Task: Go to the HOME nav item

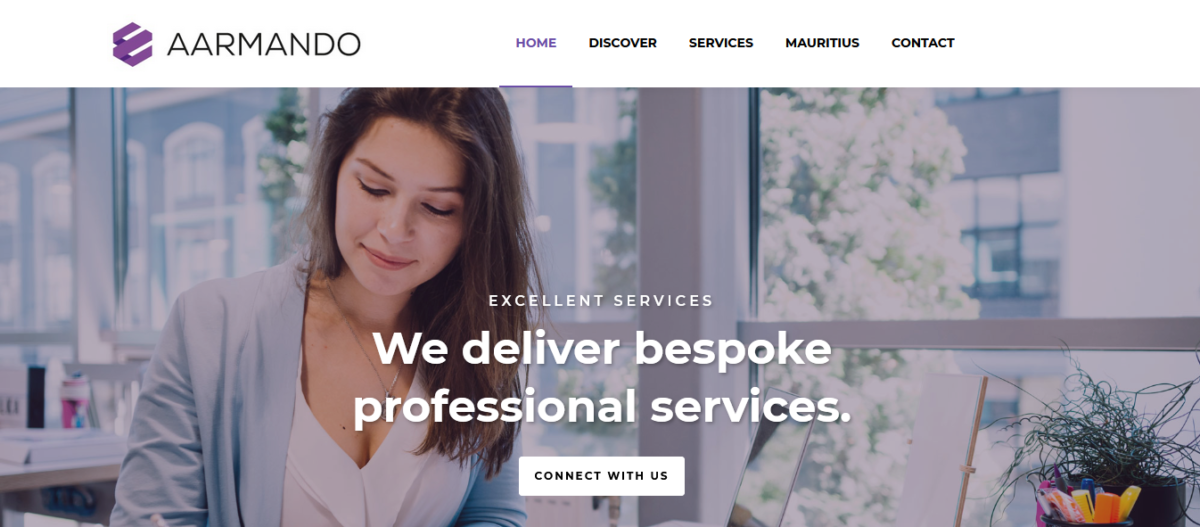Action: [536, 43]
